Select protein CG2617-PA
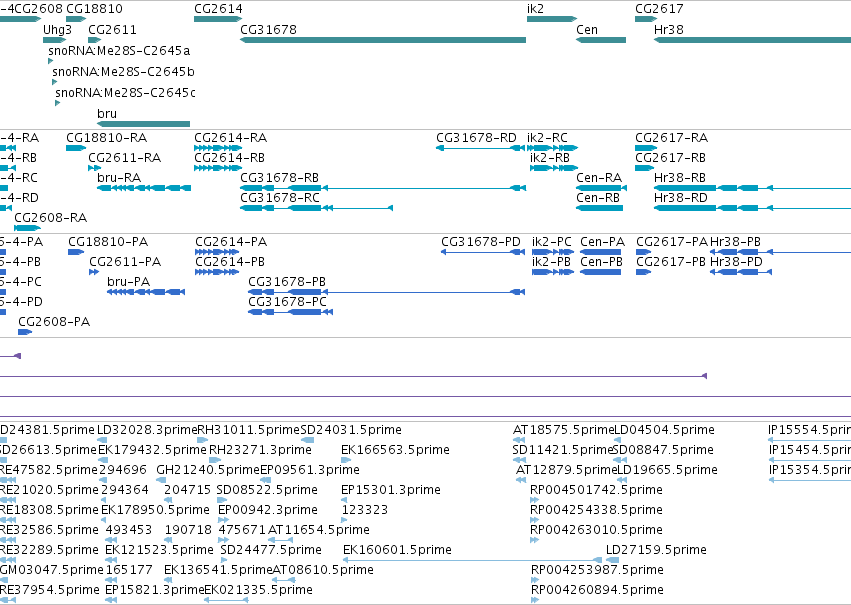 pos(672,241)
